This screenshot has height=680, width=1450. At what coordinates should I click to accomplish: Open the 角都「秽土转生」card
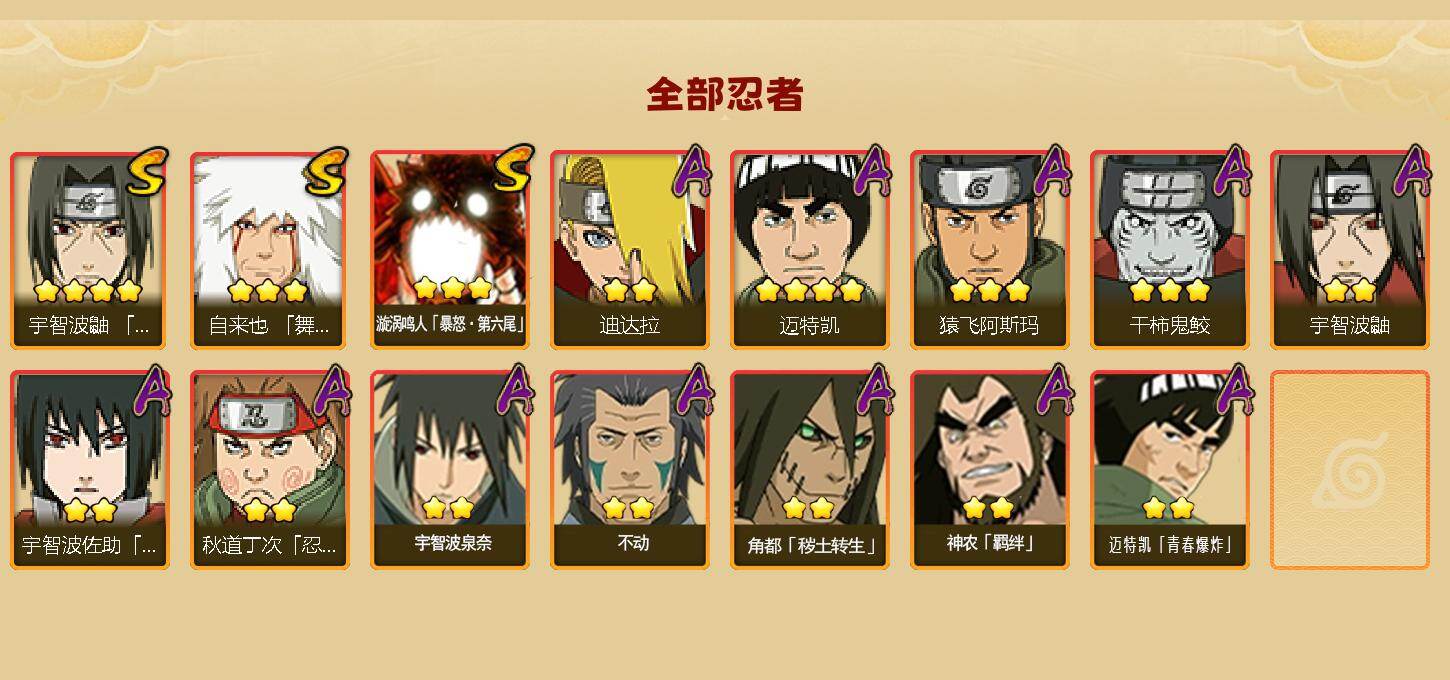[809, 470]
